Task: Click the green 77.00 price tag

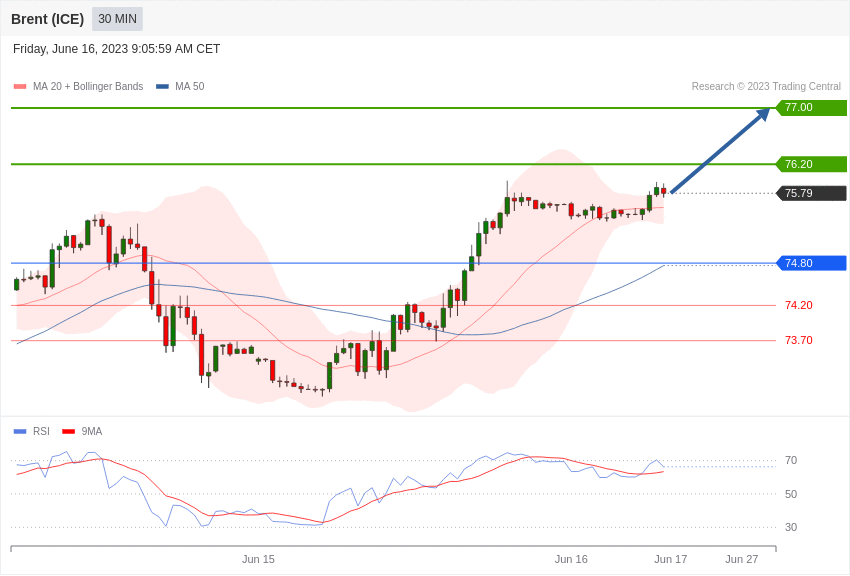Action: coord(811,107)
